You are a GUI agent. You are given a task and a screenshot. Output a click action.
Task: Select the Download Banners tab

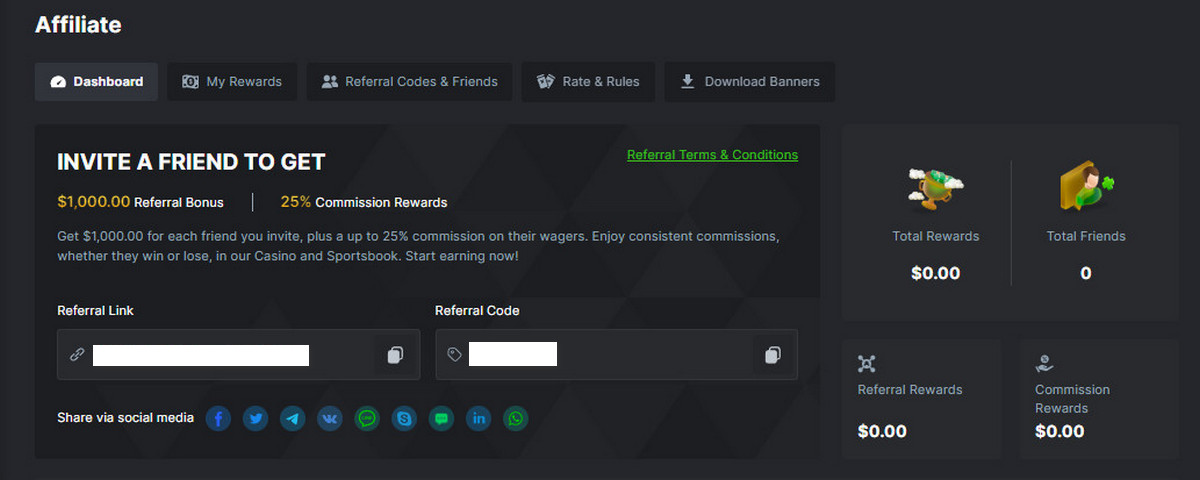click(750, 82)
